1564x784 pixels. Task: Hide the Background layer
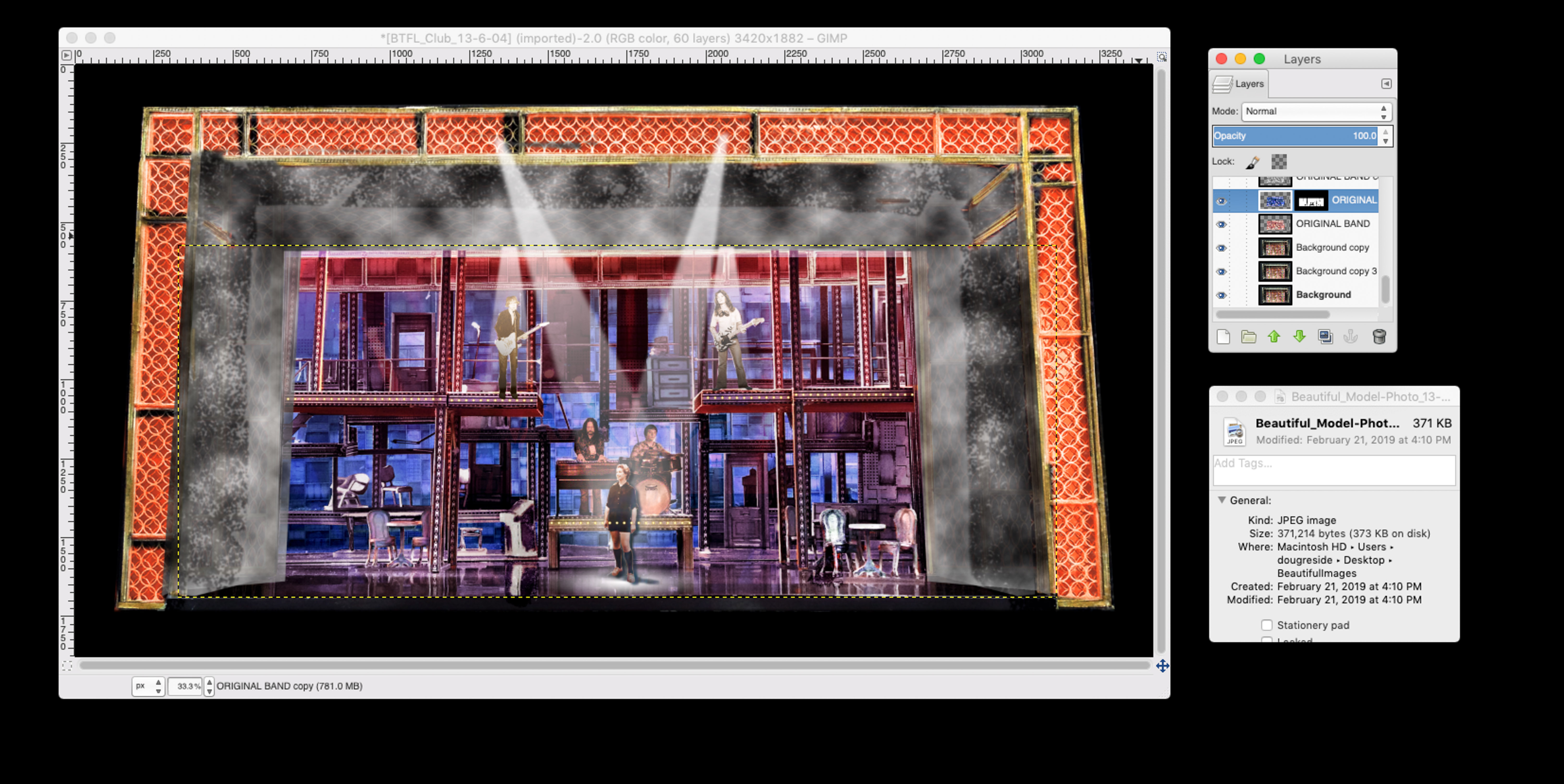[1221, 295]
